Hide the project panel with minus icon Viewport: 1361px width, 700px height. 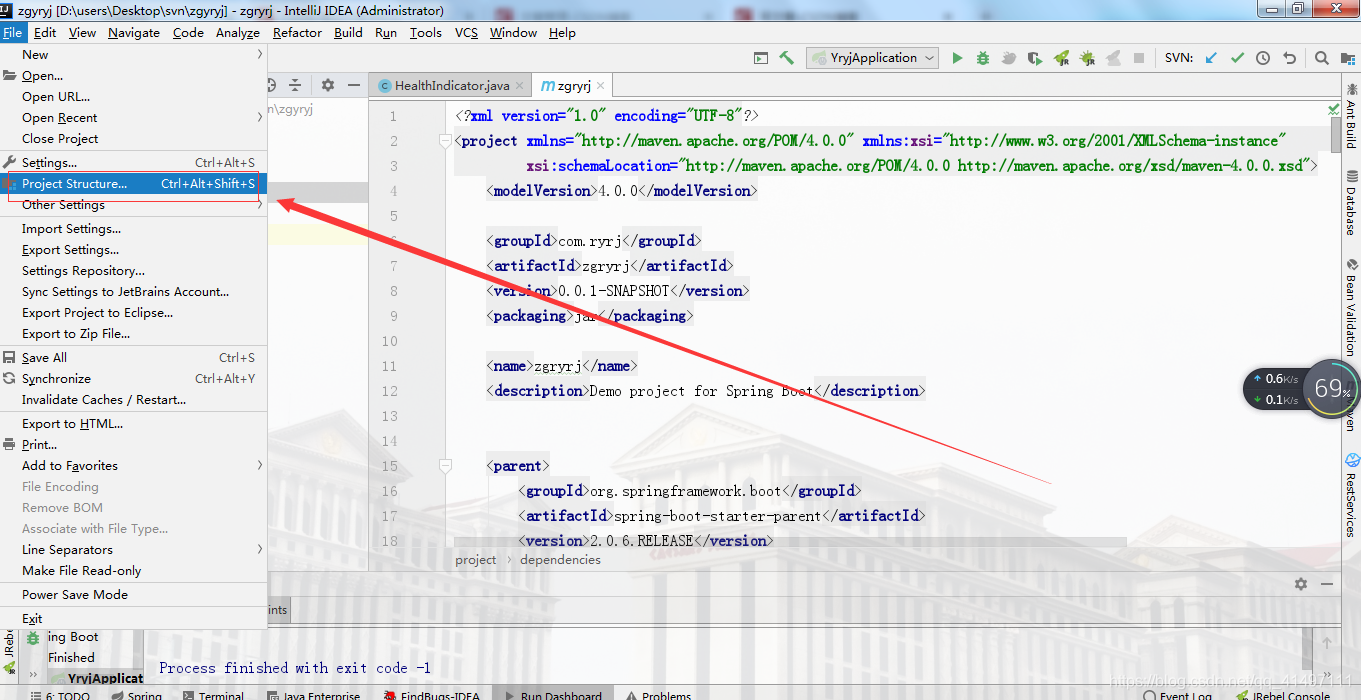click(353, 85)
